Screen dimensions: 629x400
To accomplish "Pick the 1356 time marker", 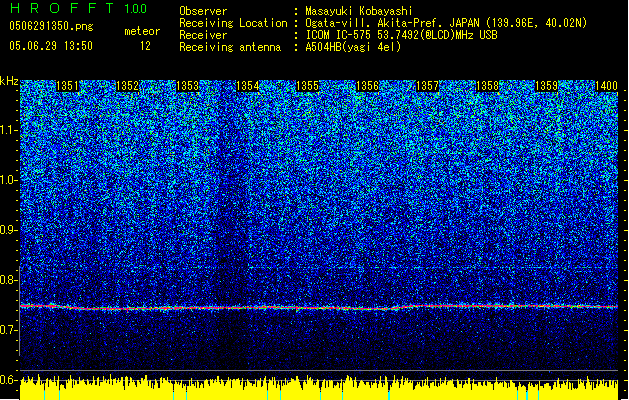I will [367, 86].
